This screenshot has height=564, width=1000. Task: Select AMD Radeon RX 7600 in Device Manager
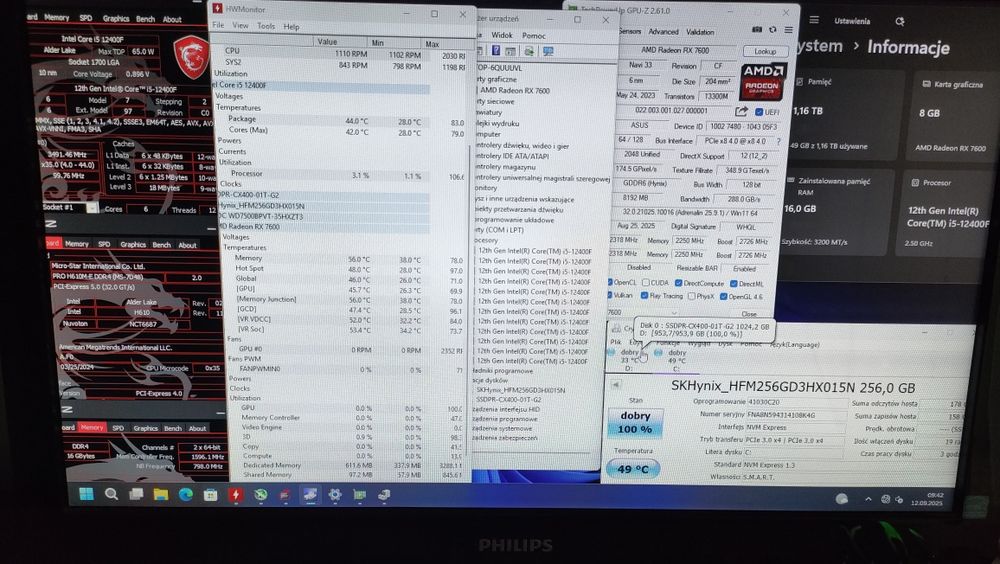(515, 91)
